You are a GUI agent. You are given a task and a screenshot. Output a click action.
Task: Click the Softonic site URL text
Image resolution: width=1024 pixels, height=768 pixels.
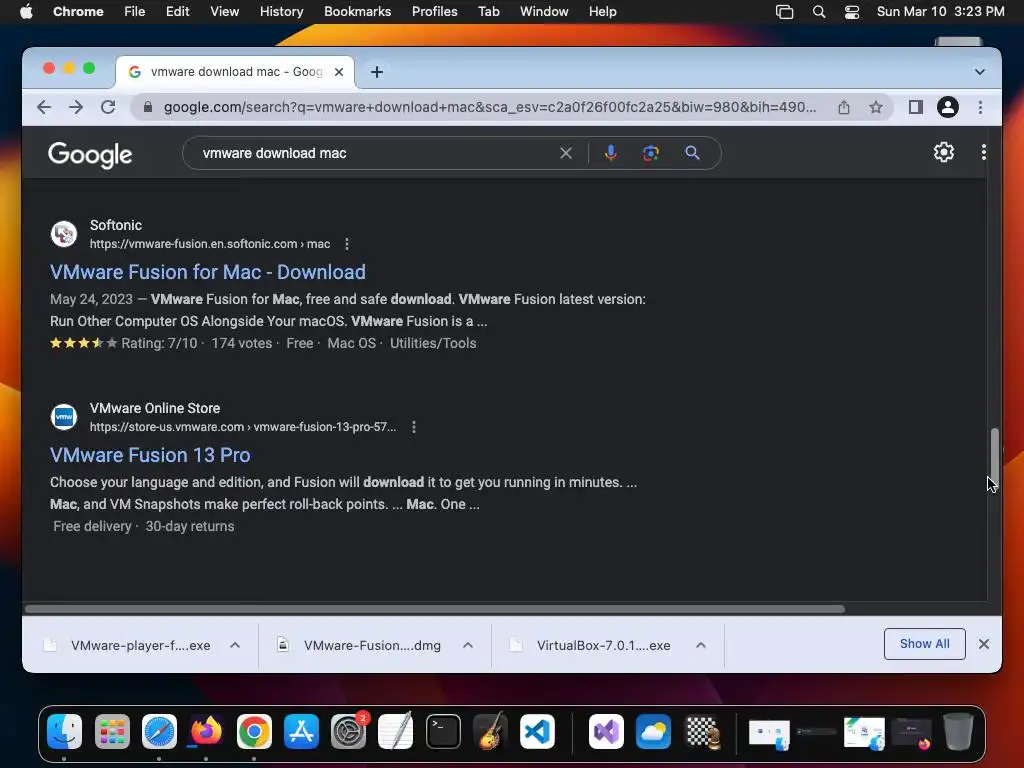[x=210, y=244]
